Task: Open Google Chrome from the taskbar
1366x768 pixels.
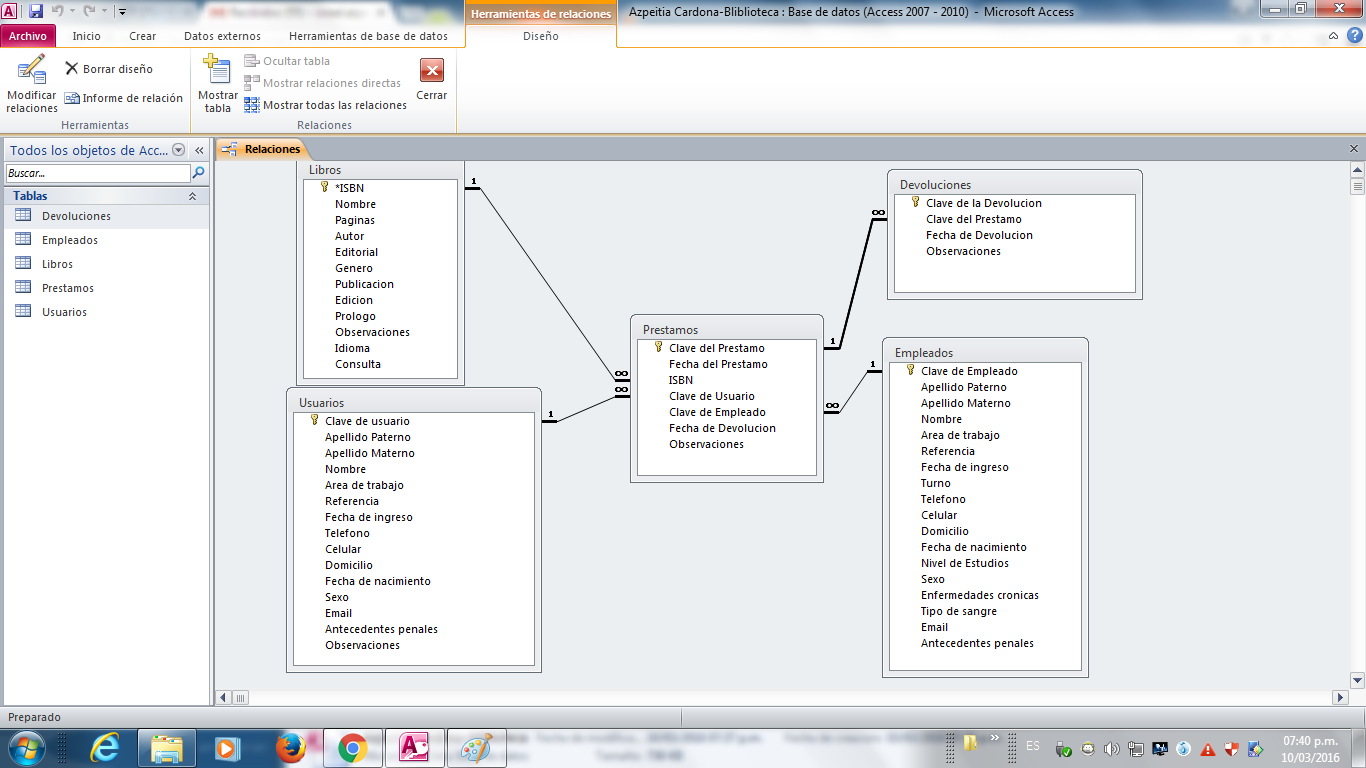Action: click(x=352, y=747)
